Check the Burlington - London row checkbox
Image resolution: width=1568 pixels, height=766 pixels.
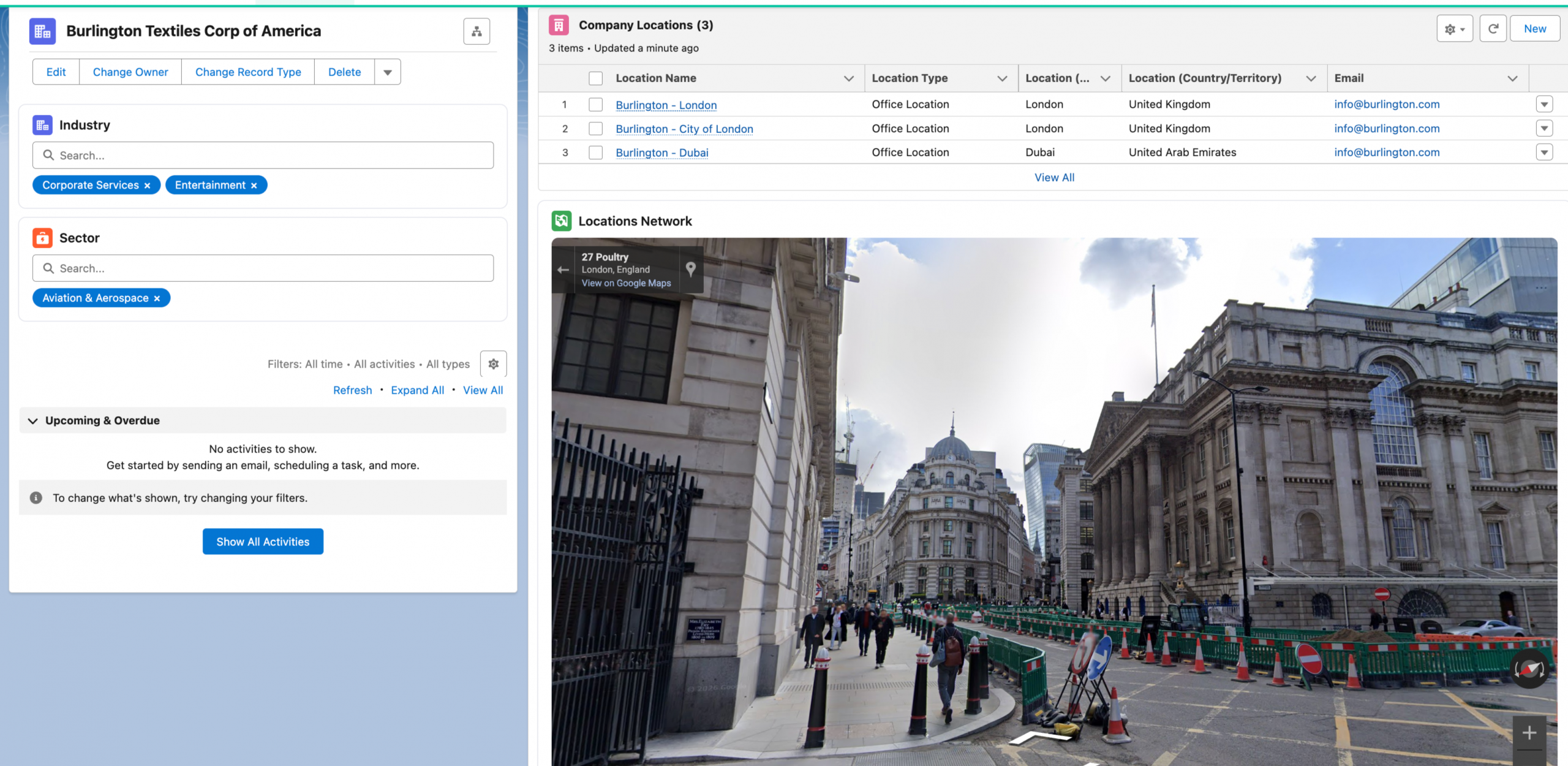tap(595, 105)
